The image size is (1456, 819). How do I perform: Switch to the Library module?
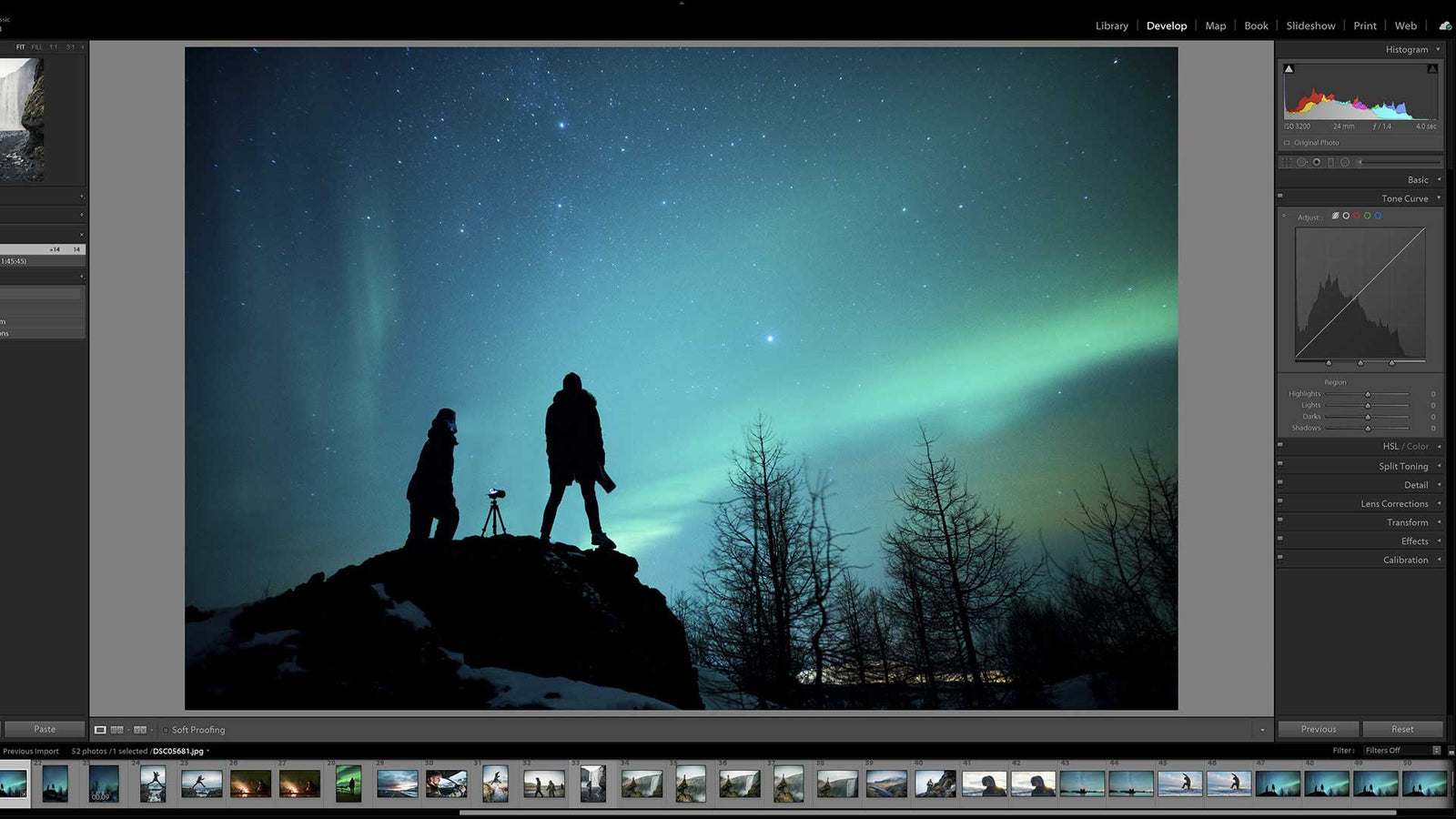(1111, 25)
